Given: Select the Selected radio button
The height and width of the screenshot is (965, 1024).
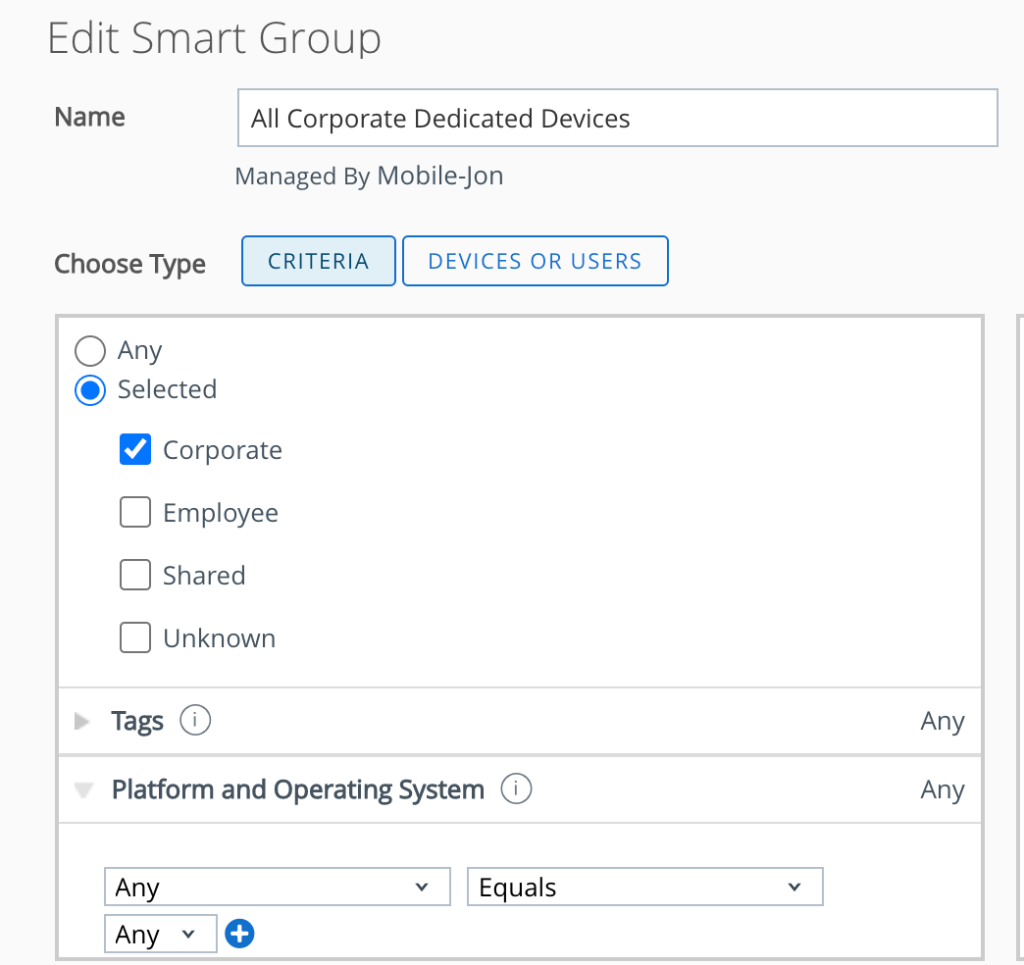Looking at the screenshot, I should [90, 390].
